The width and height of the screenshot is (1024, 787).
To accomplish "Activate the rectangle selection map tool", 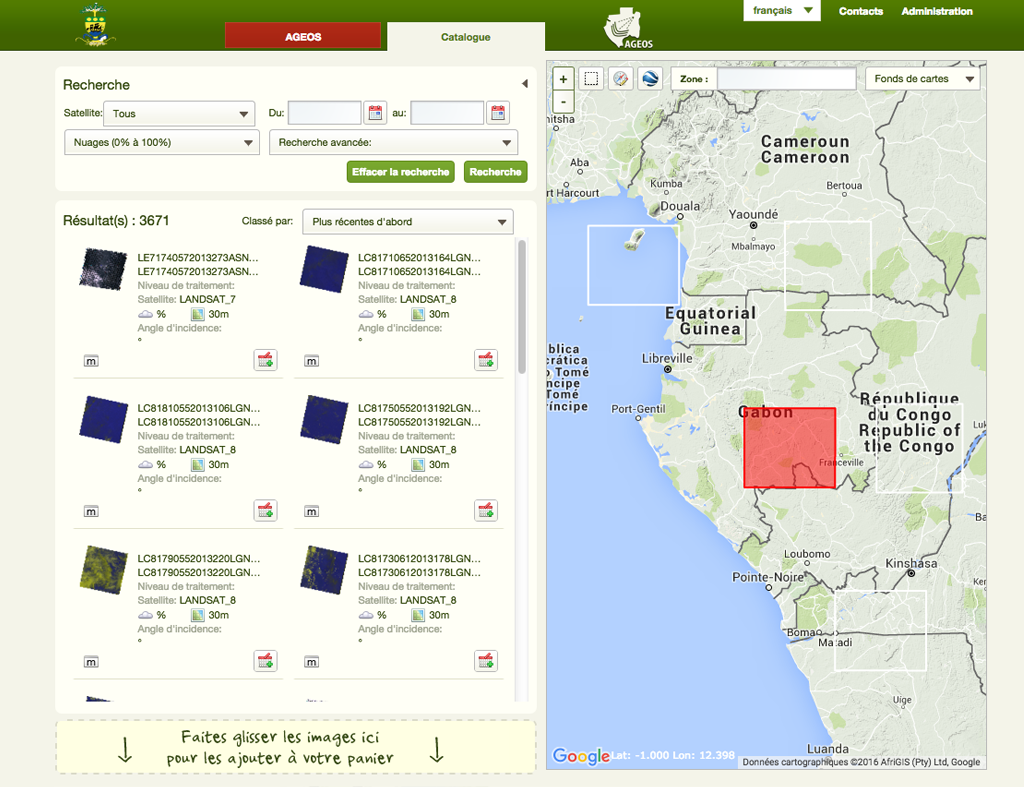I will tap(591, 79).
